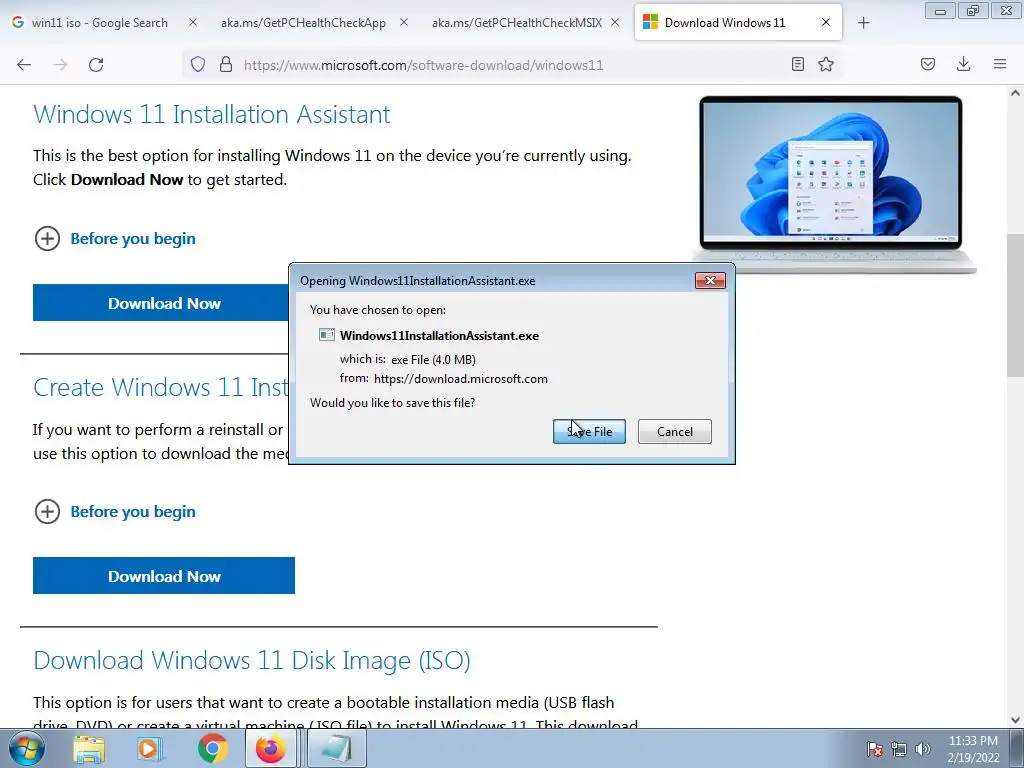Open a new tab with the plus icon
Screen dimensions: 1024x768
(x=863, y=23)
